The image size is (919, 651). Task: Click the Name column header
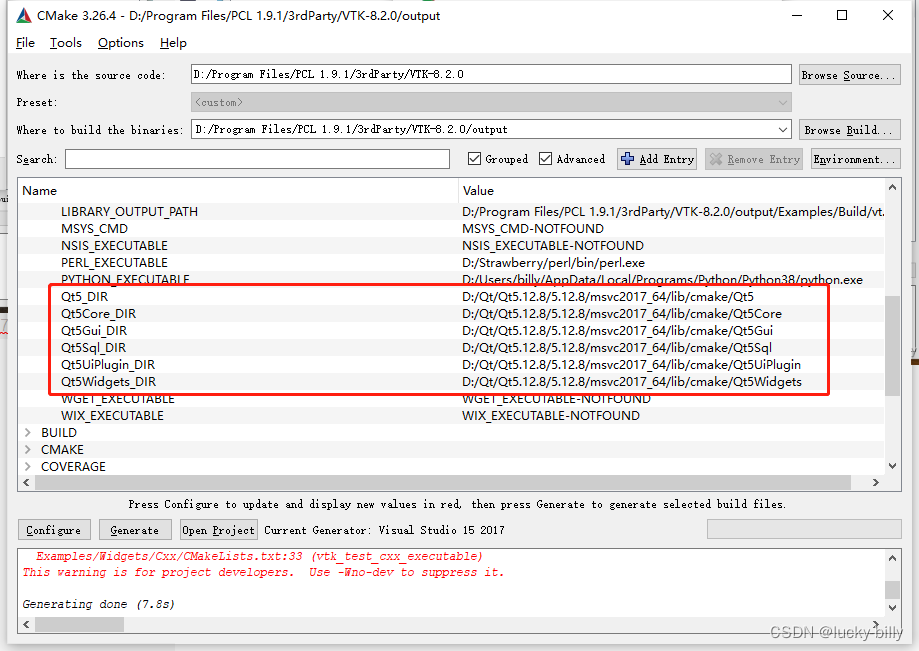point(238,191)
